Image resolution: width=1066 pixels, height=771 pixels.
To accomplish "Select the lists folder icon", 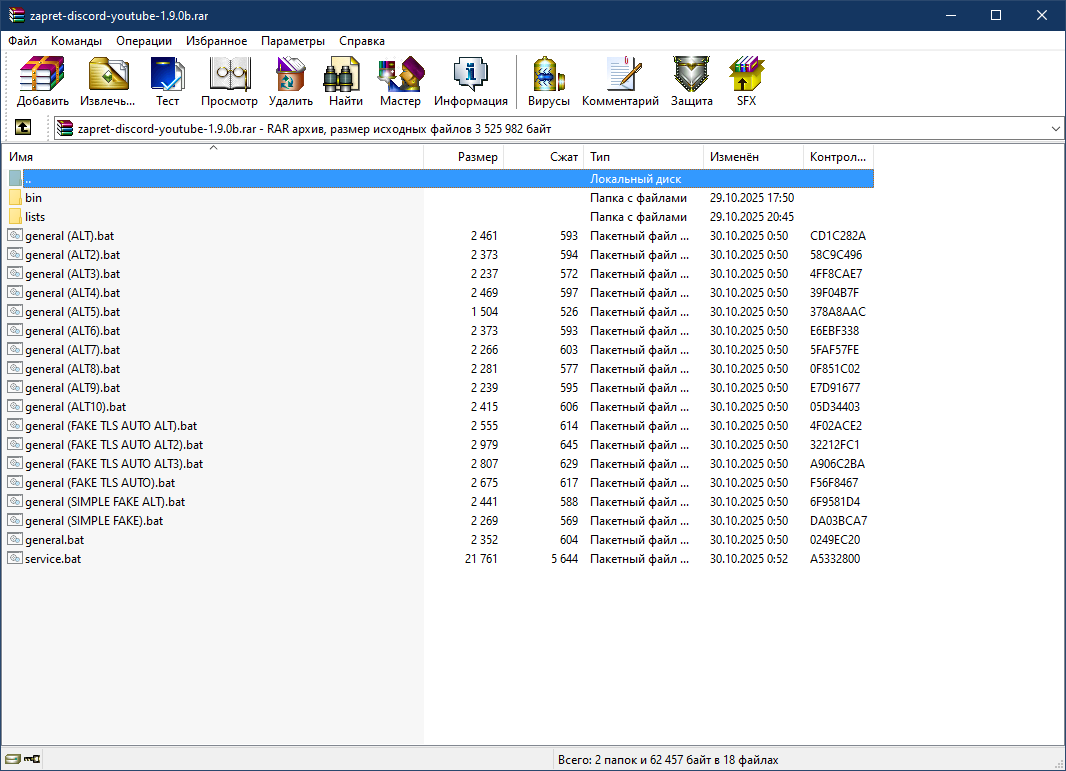I will (x=15, y=217).
